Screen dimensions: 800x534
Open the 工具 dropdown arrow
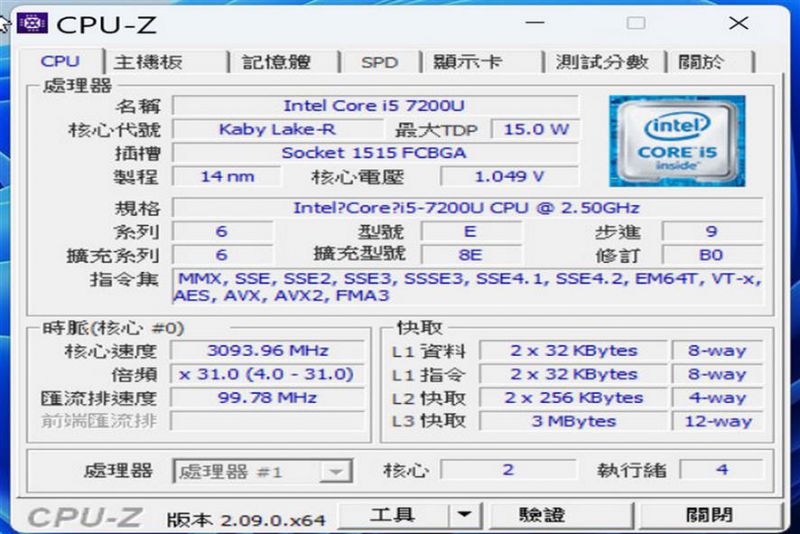[x=465, y=515]
